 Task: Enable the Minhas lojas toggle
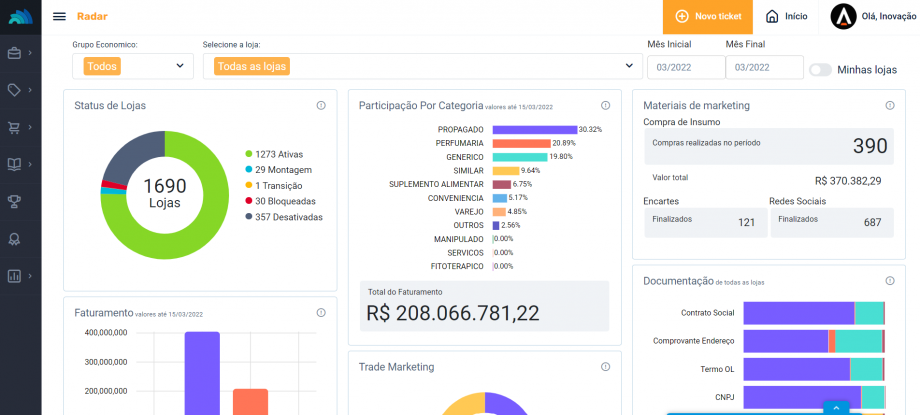pos(820,70)
